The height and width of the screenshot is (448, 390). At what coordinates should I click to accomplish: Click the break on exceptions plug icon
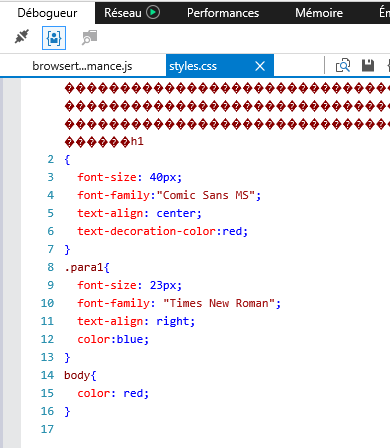click(x=22, y=37)
